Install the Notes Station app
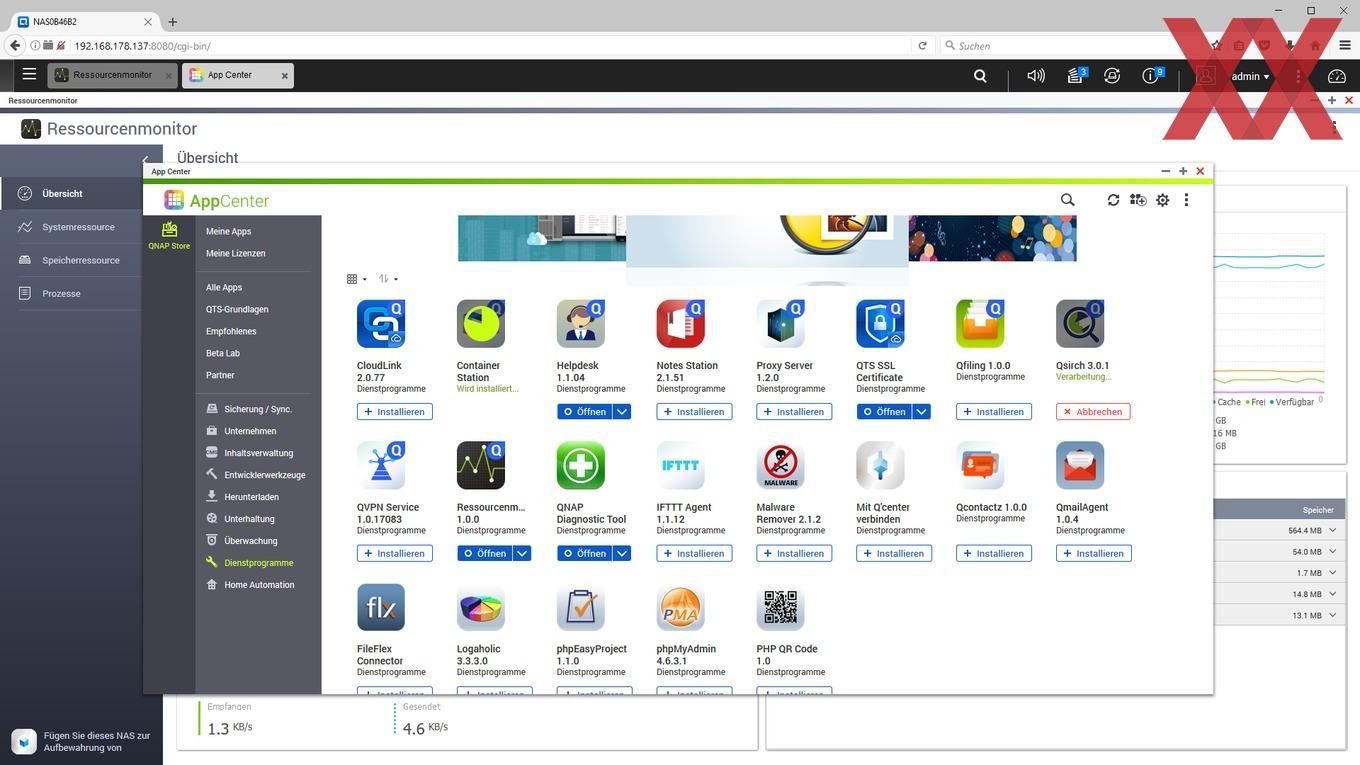Image resolution: width=1360 pixels, height=765 pixels. pyautogui.click(x=694, y=412)
